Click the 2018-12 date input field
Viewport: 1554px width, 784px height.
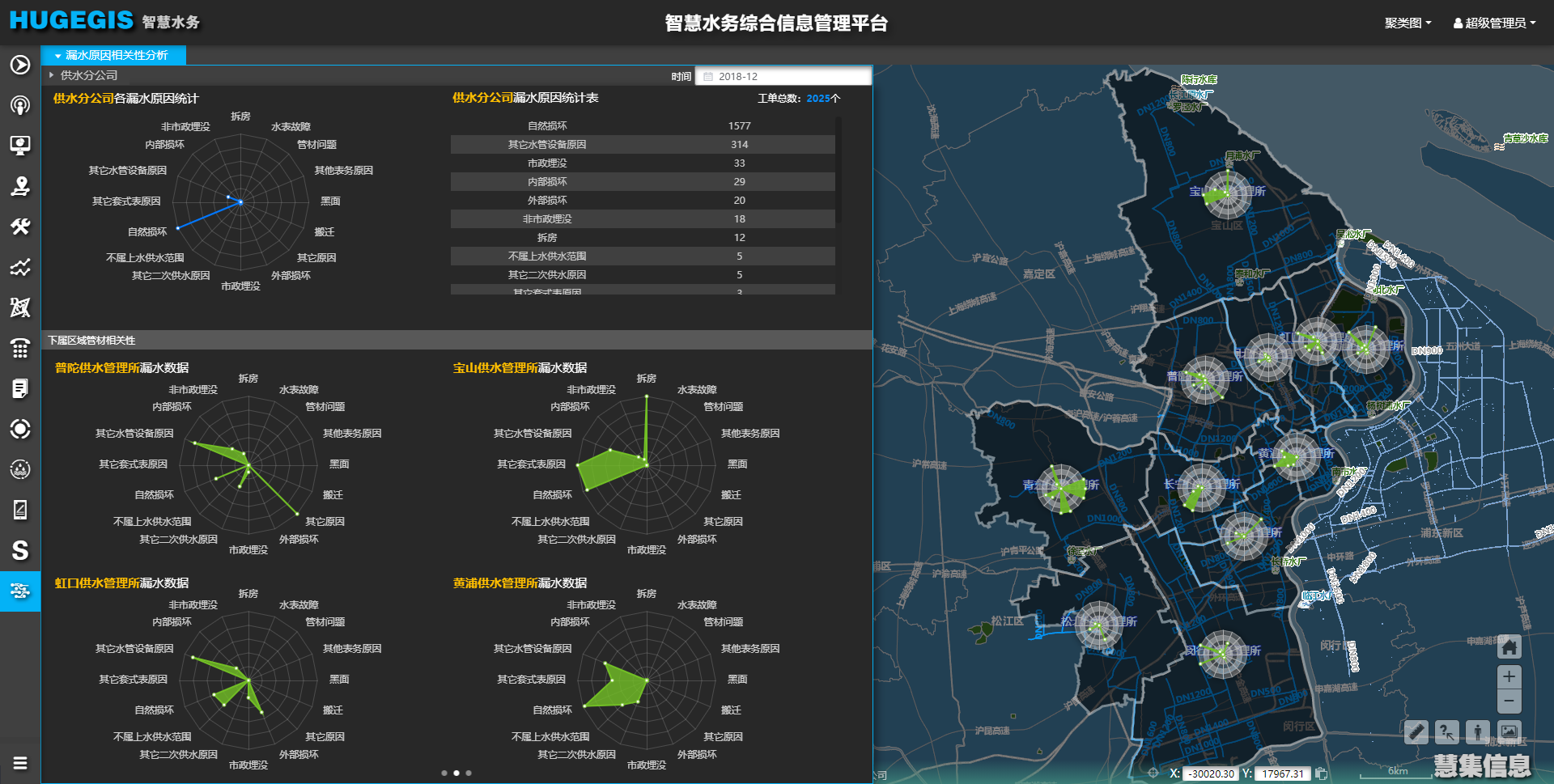pos(783,76)
